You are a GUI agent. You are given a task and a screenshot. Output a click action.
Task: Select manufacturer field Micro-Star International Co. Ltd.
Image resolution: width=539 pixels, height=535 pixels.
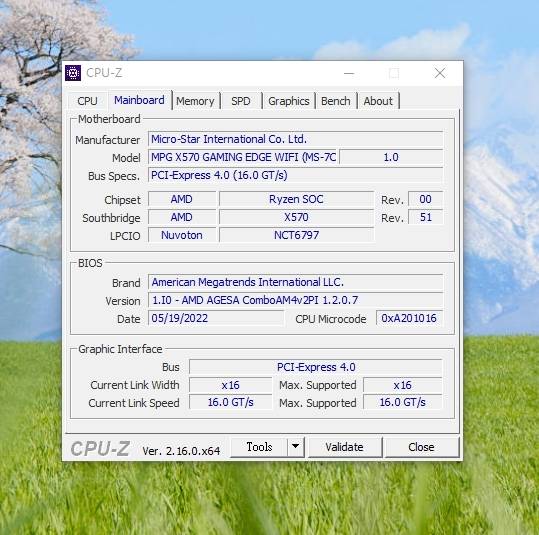click(x=296, y=139)
